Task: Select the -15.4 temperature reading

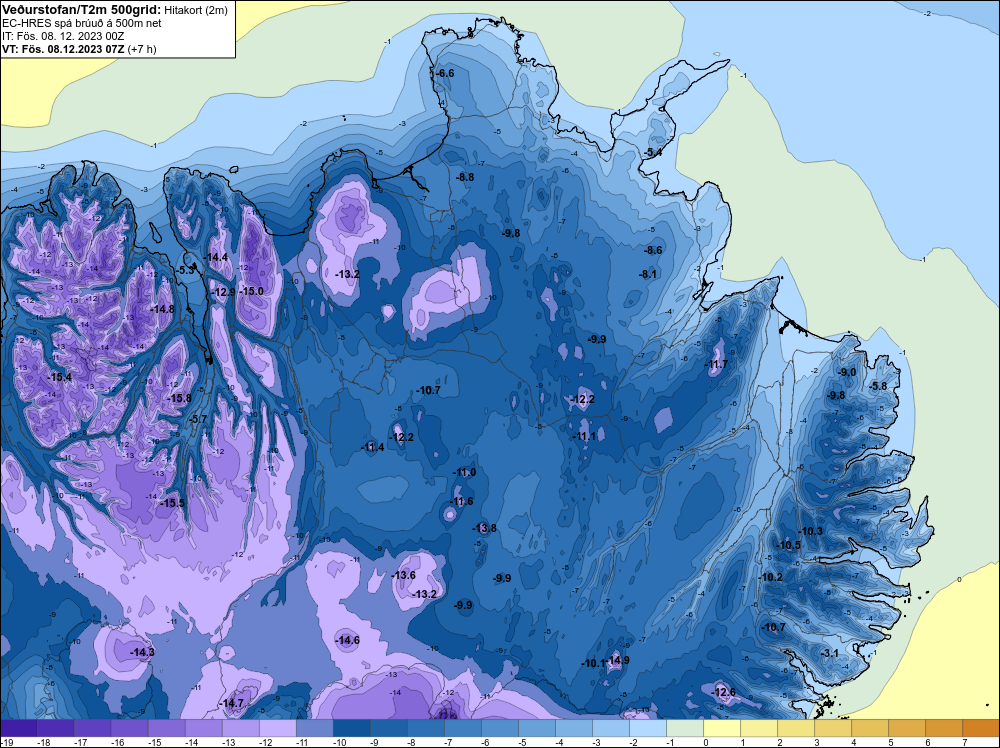Action: click(59, 378)
